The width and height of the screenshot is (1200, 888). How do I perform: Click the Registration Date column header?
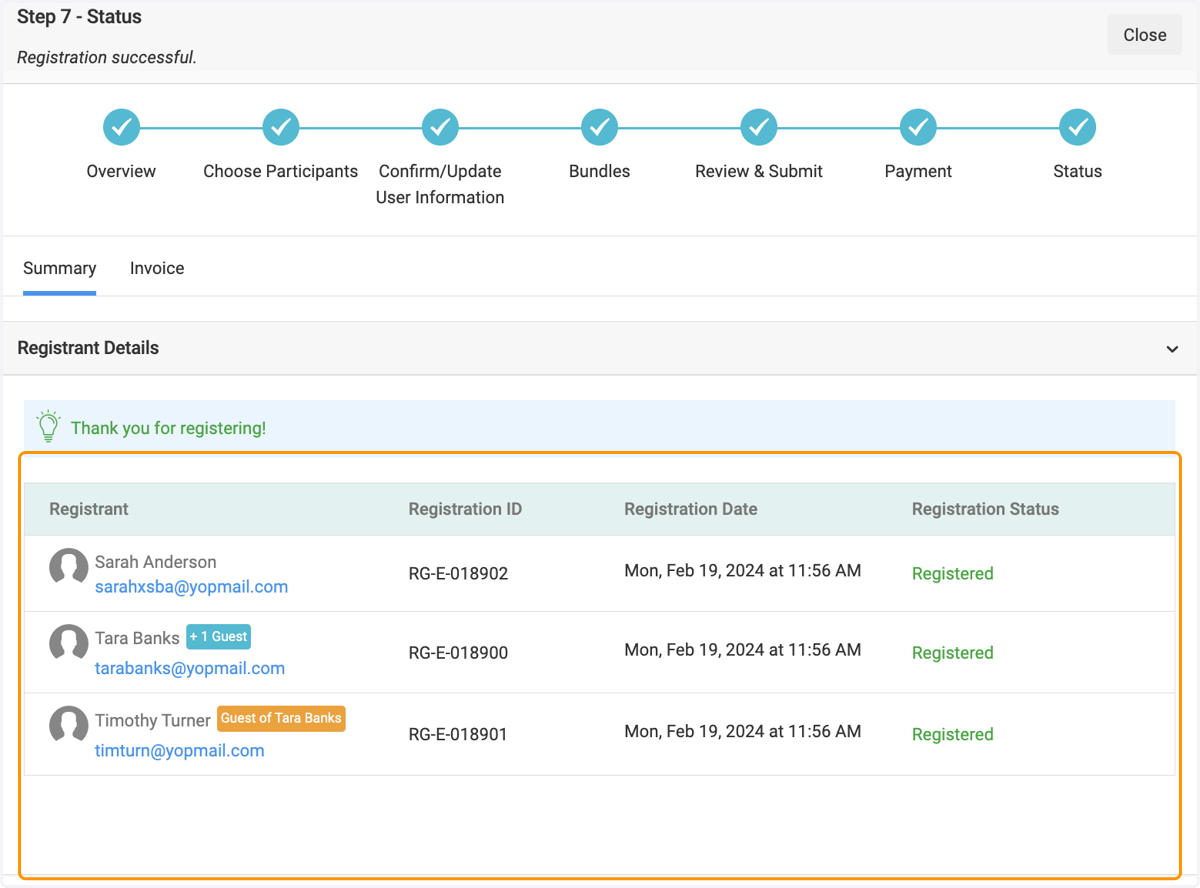point(691,509)
